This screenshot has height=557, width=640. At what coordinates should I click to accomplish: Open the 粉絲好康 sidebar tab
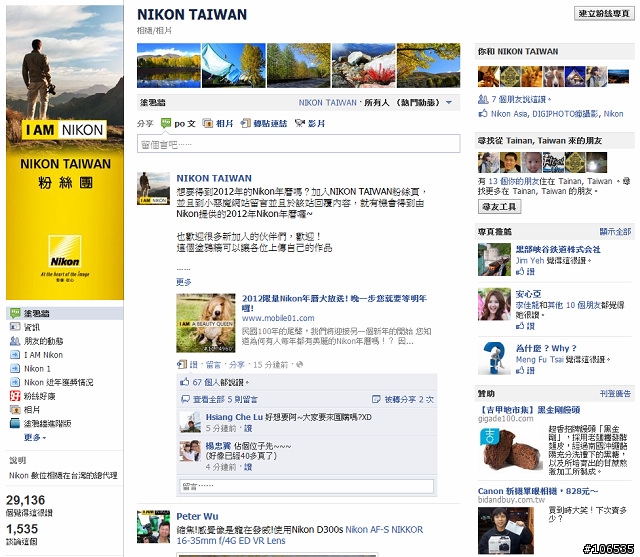[x=39, y=396]
